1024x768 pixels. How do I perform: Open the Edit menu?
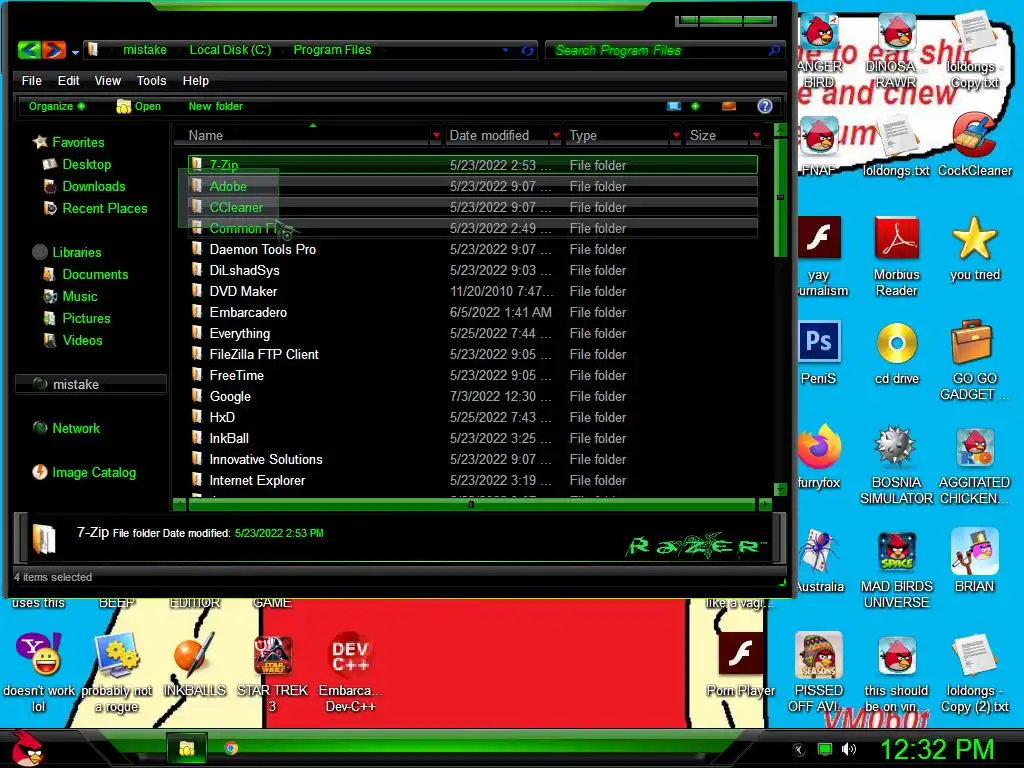(68, 81)
